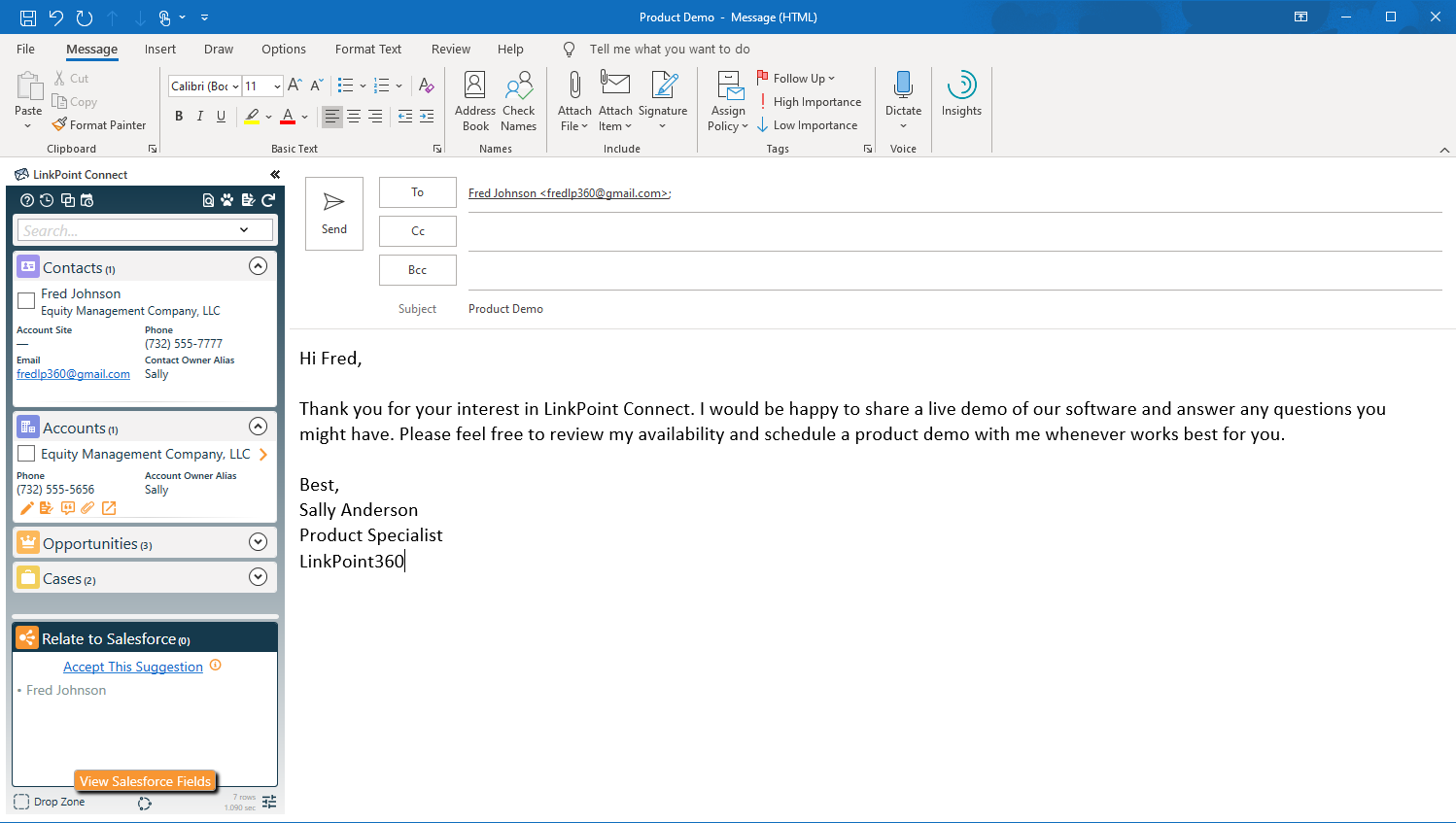
Task: Click the Subject field text
Action: pos(505,309)
